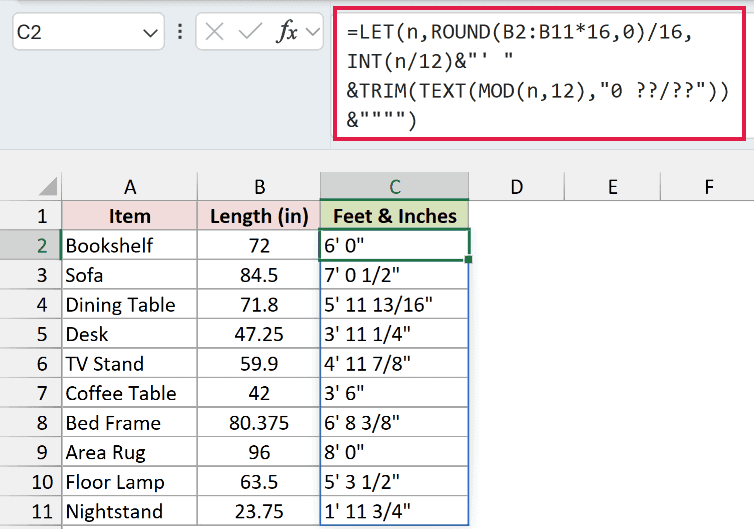754x529 pixels.
Task: Select row 11 header
Action: point(31,511)
